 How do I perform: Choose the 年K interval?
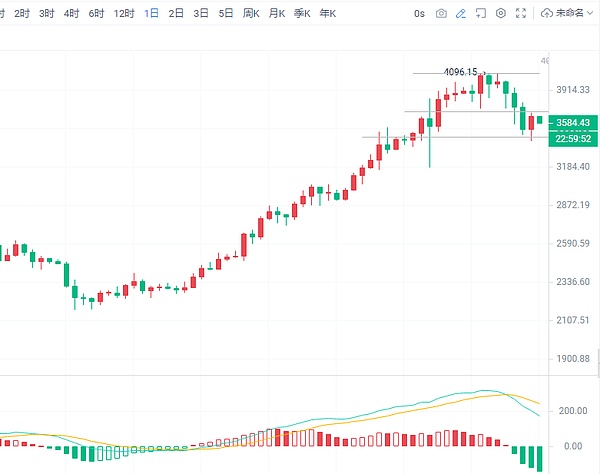tap(326, 14)
